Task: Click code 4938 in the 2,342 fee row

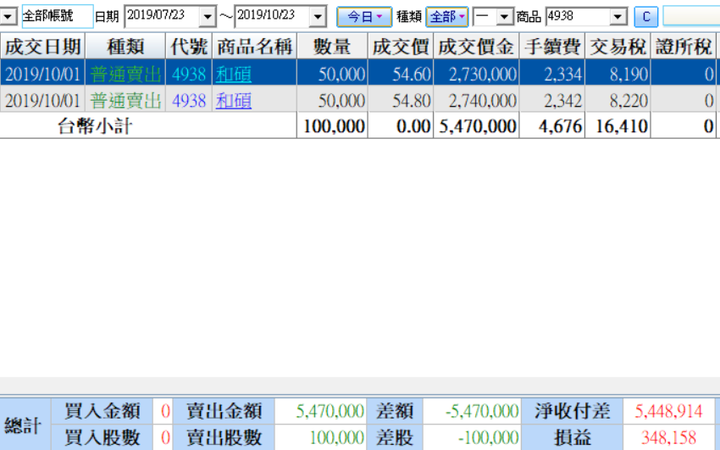Action: click(x=189, y=101)
